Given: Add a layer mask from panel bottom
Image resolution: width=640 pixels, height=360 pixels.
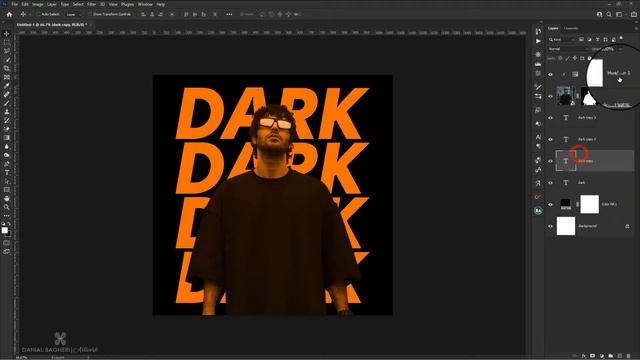Looking at the screenshot, I should [x=593, y=356].
